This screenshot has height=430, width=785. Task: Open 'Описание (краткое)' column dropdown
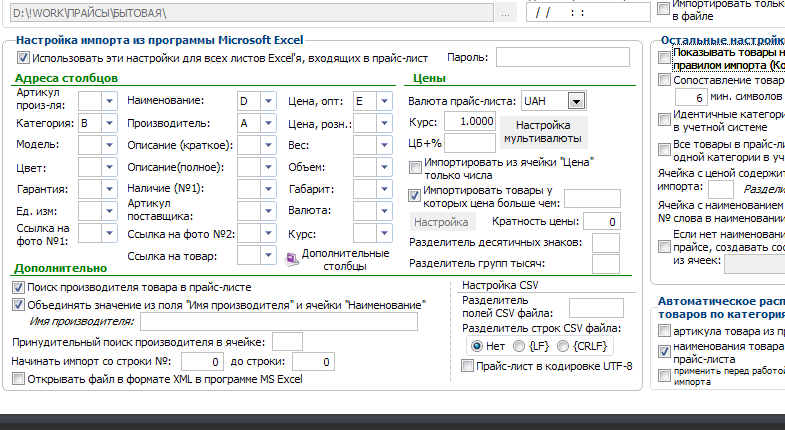(x=268, y=145)
